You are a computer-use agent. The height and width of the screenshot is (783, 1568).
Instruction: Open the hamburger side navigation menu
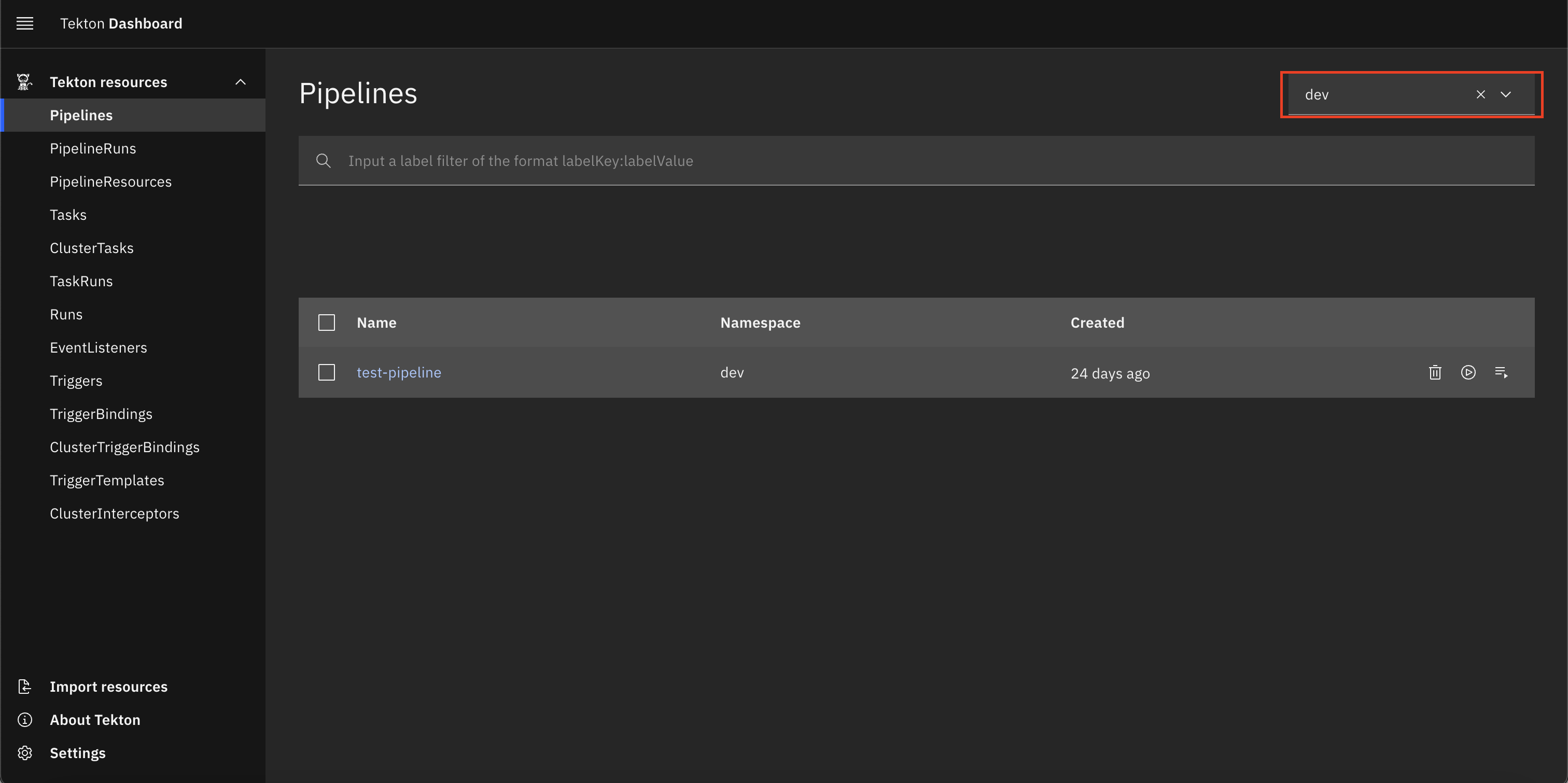pos(25,24)
